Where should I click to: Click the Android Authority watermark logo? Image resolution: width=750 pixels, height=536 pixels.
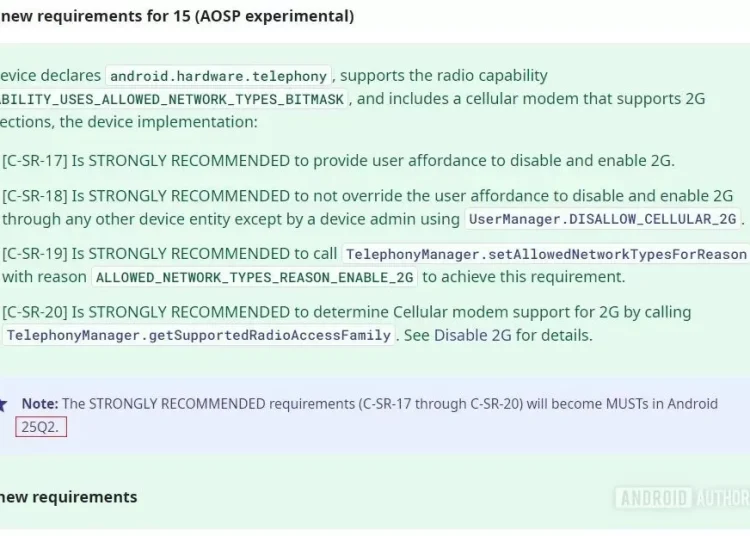click(x=682, y=498)
